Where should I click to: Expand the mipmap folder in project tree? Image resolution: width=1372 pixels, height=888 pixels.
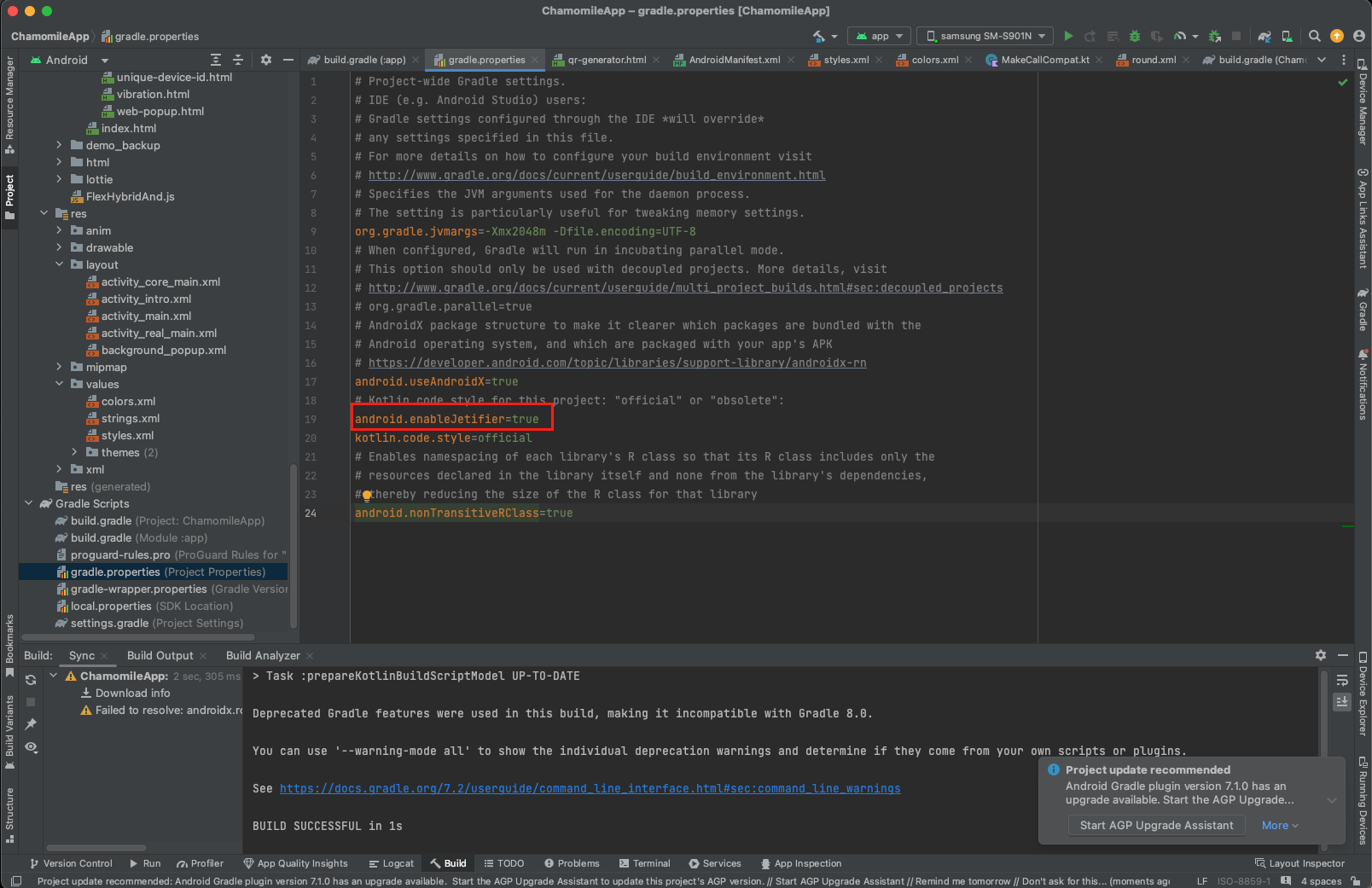[x=59, y=367]
